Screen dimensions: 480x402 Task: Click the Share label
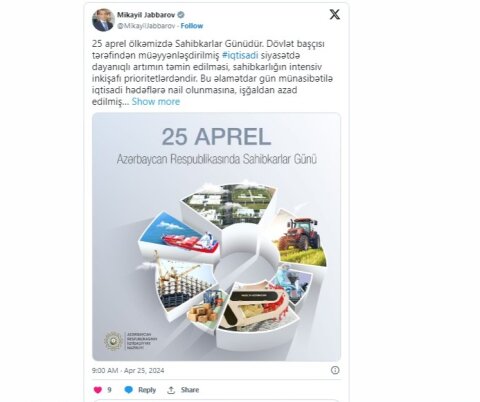point(190,390)
